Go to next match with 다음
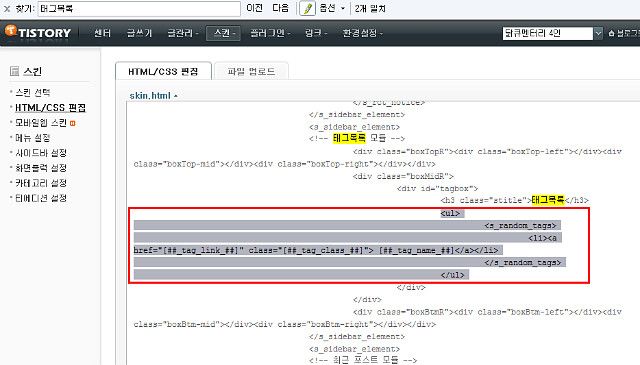This screenshot has width=640, height=365. (280, 8)
